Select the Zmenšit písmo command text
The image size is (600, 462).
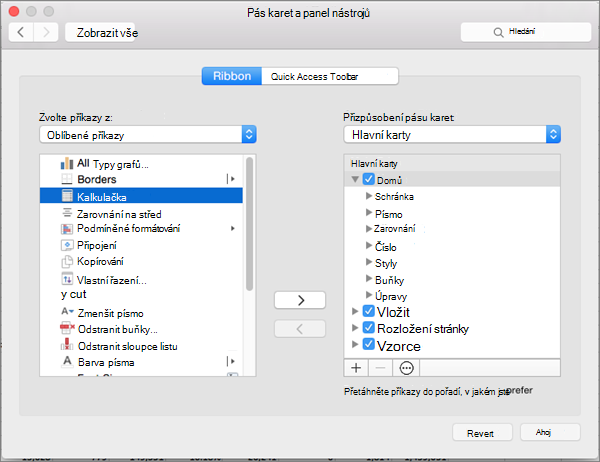tap(111, 313)
